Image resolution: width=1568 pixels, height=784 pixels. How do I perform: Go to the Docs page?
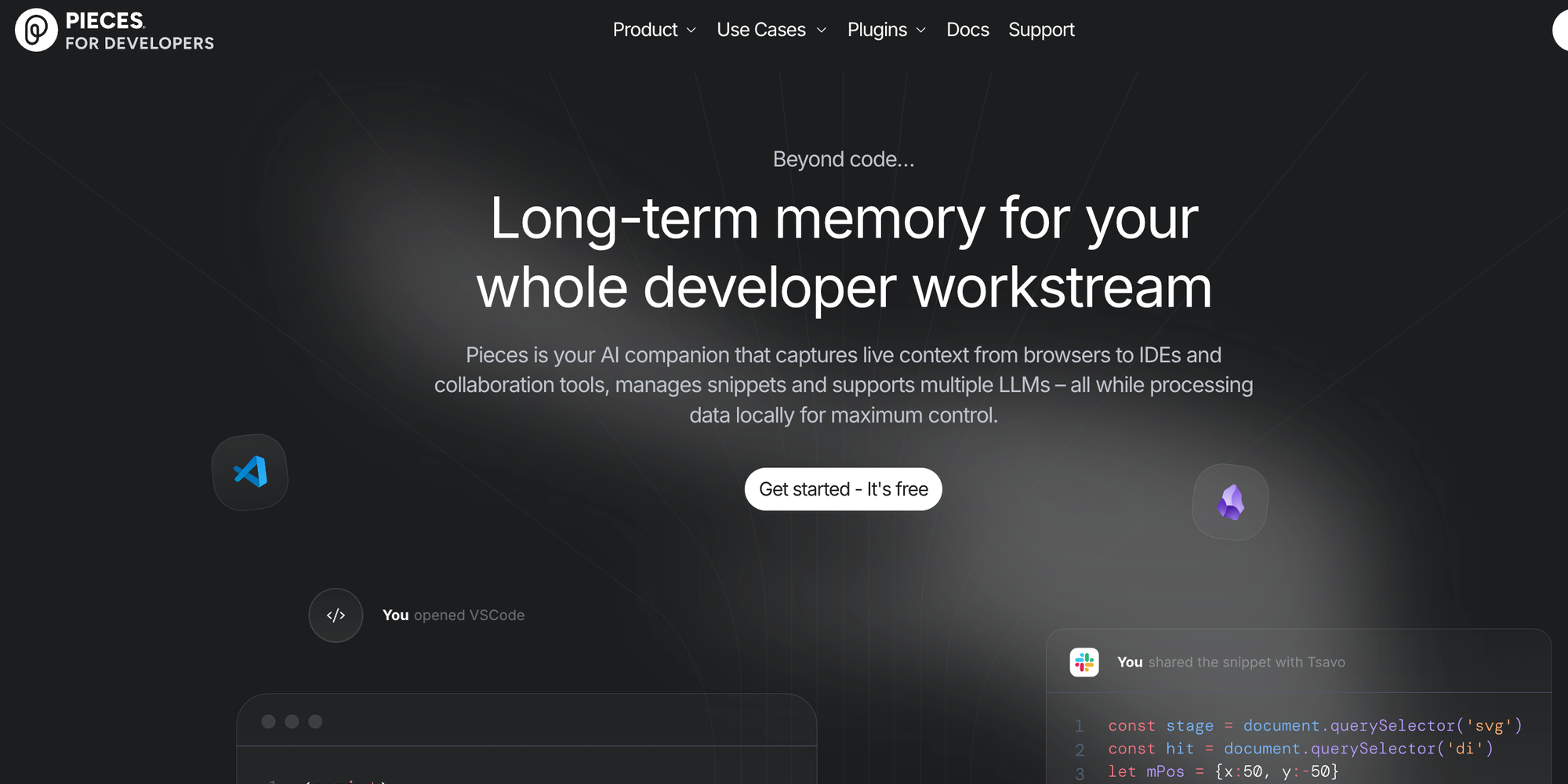click(967, 30)
